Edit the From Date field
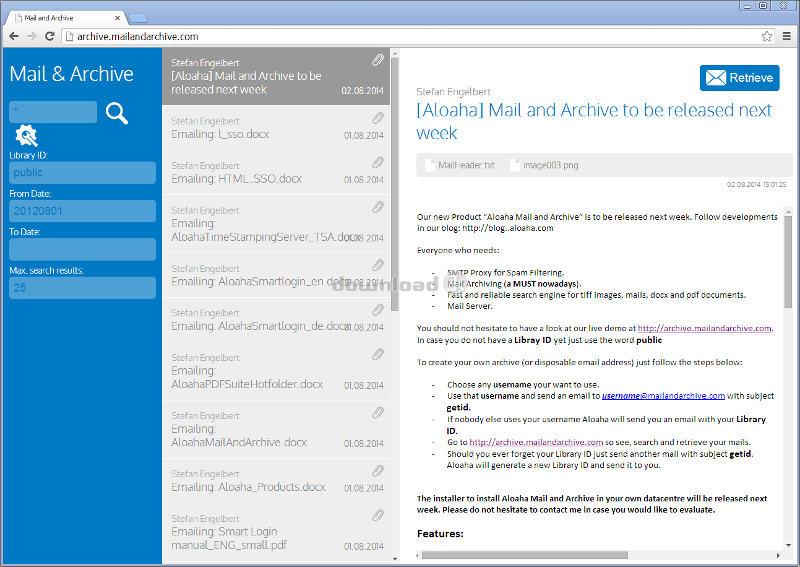This screenshot has width=800, height=567. [x=82, y=211]
